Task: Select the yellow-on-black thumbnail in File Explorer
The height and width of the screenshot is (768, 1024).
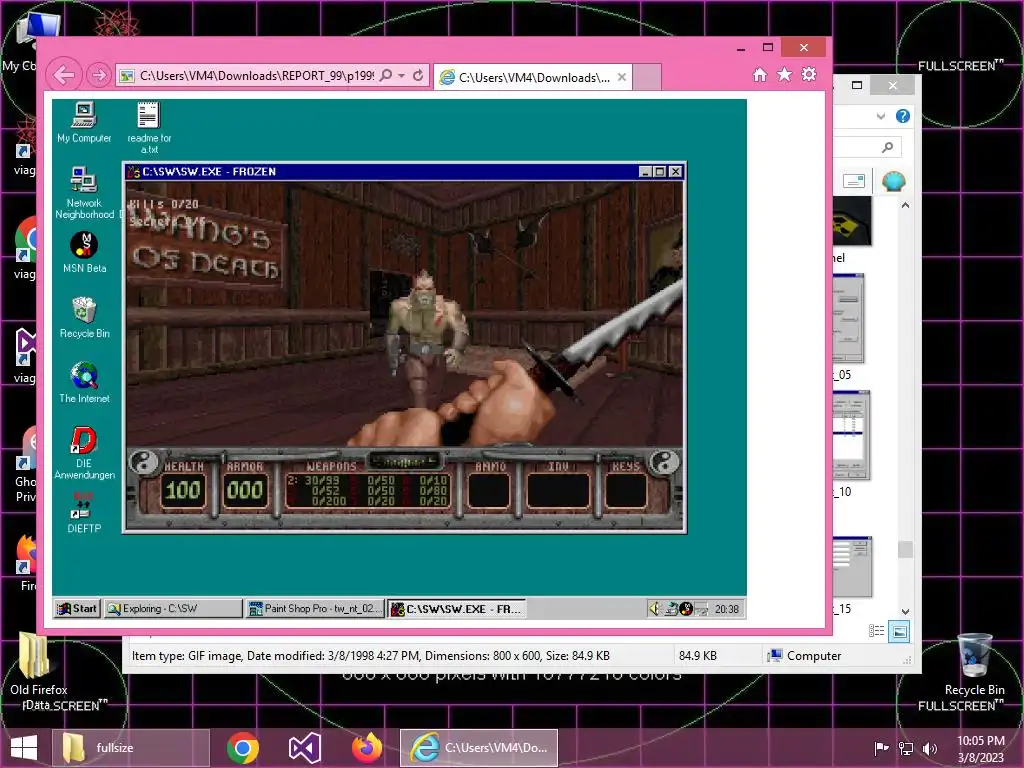Action: click(852, 221)
